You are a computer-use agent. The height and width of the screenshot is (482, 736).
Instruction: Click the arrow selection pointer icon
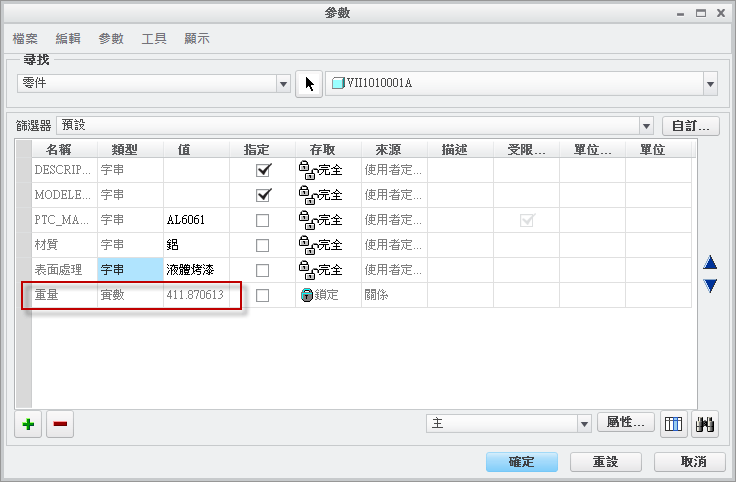click(x=310, y=84)
